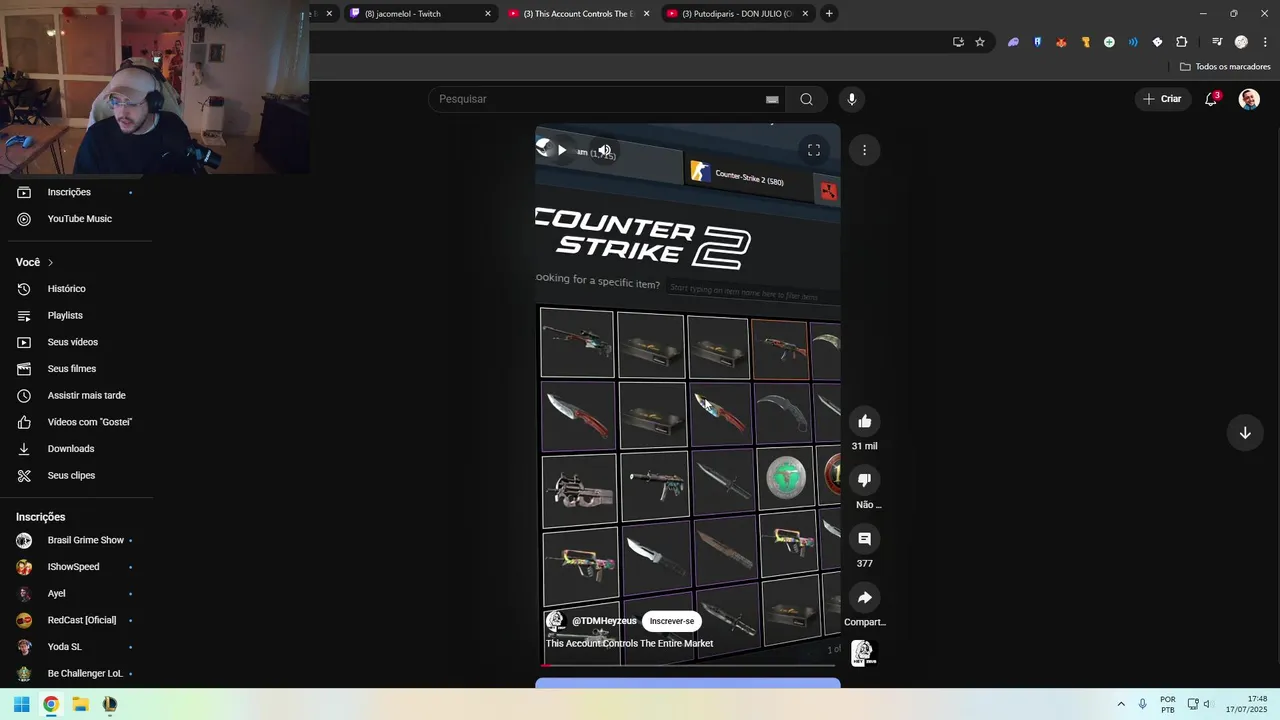Open the blue shield extension
This screenshot has height=720, width=1280.
(1037, 42)
